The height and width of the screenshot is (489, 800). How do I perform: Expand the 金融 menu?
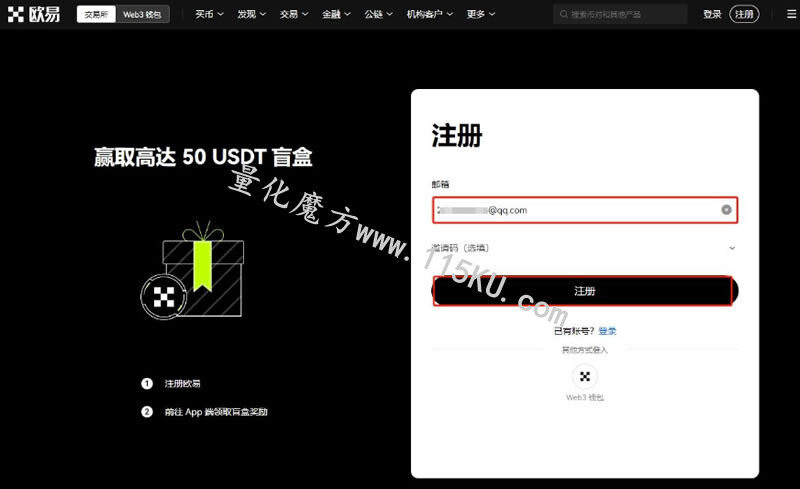[336, 14]
